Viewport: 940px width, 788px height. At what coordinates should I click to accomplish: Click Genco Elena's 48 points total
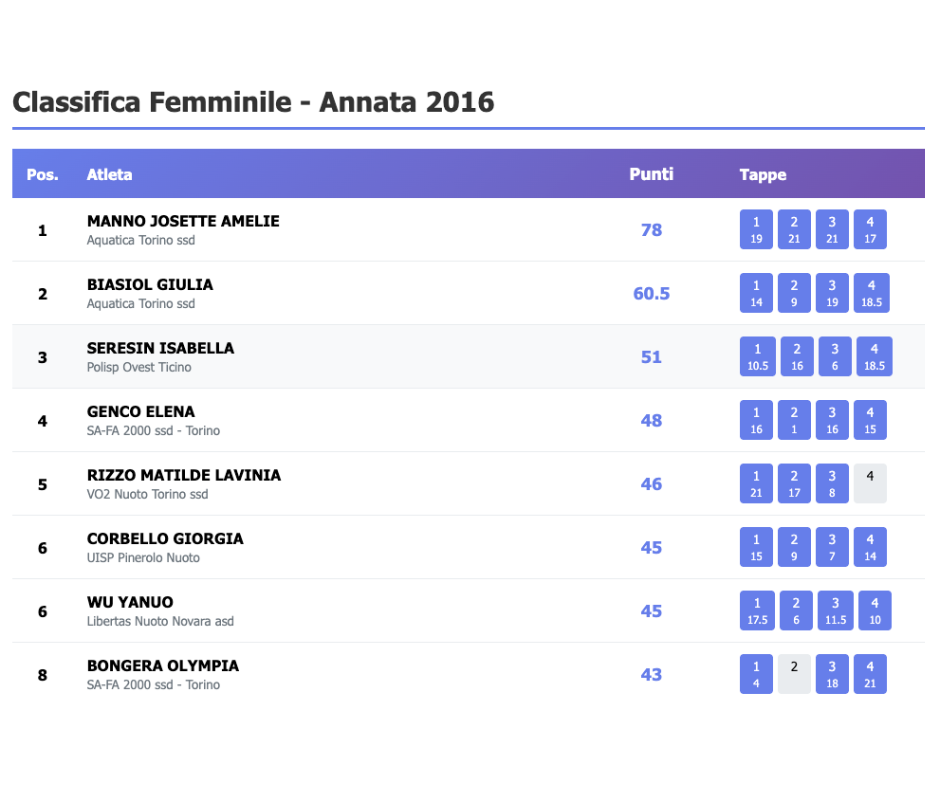(x=651, y=421)
